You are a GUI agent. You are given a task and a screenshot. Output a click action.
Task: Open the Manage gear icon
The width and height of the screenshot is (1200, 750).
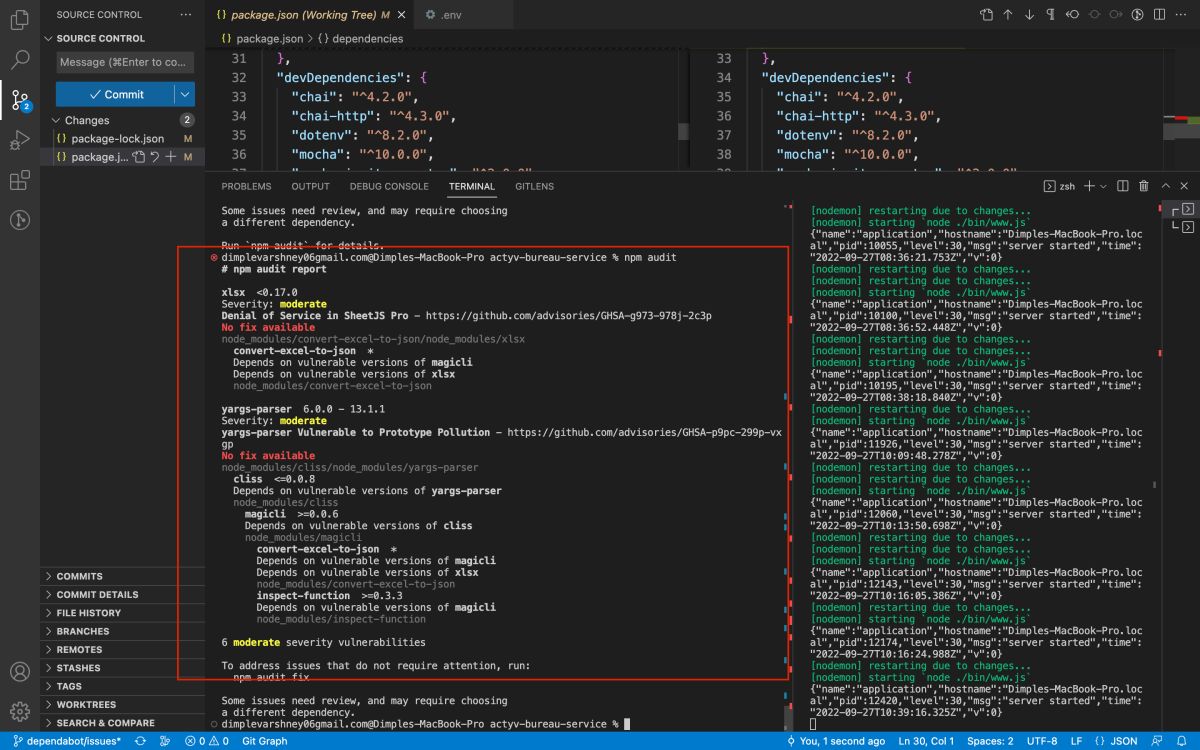(20, 712)
